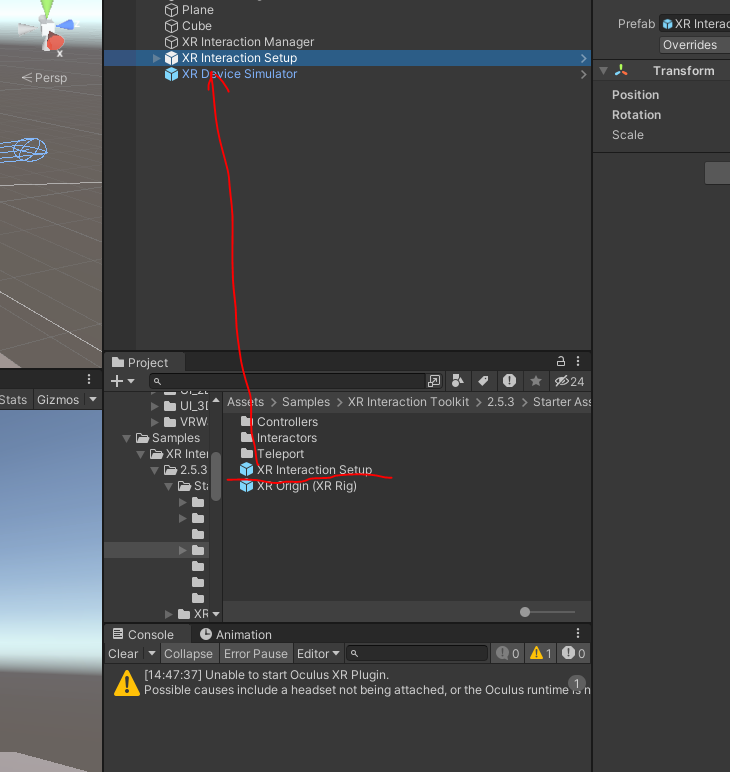The height and width of the screenshot is (772, 730).
Task: Toggle Console info messages filter
Action: tap(508, 654)
